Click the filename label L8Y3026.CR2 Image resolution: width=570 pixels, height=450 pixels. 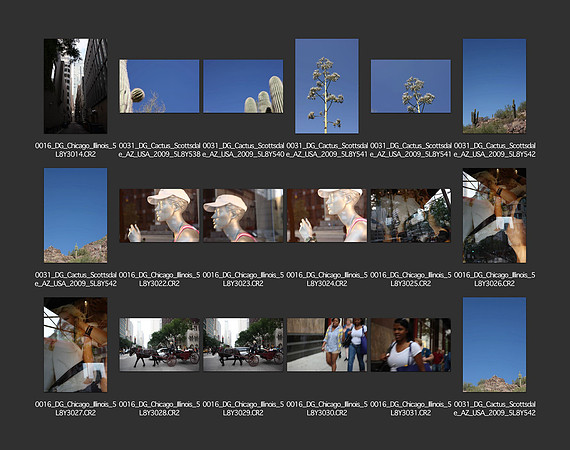[x=494, y=279]
